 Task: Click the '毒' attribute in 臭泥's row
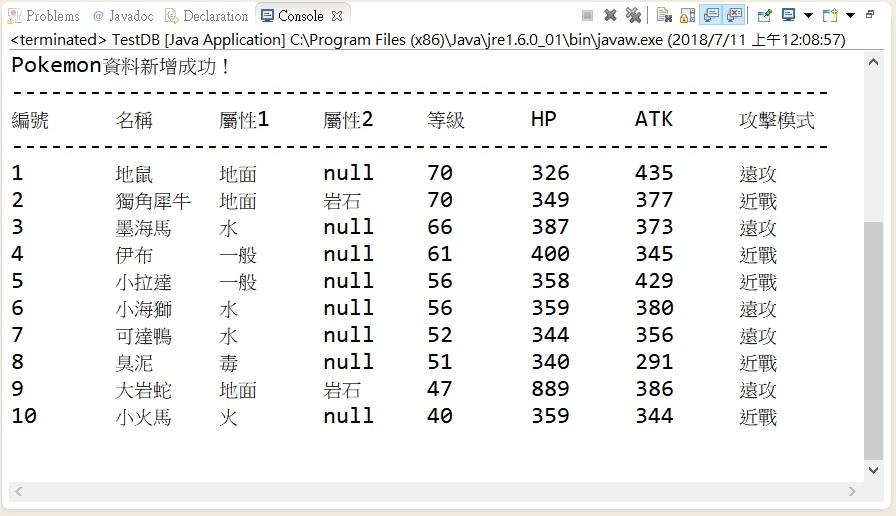229,363
